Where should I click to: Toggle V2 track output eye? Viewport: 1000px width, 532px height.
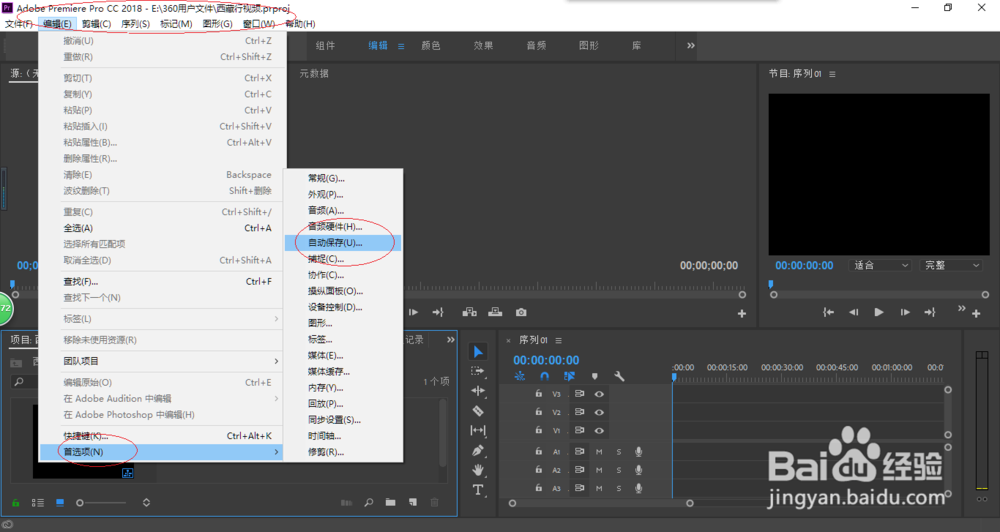click(x=599, y=412)
